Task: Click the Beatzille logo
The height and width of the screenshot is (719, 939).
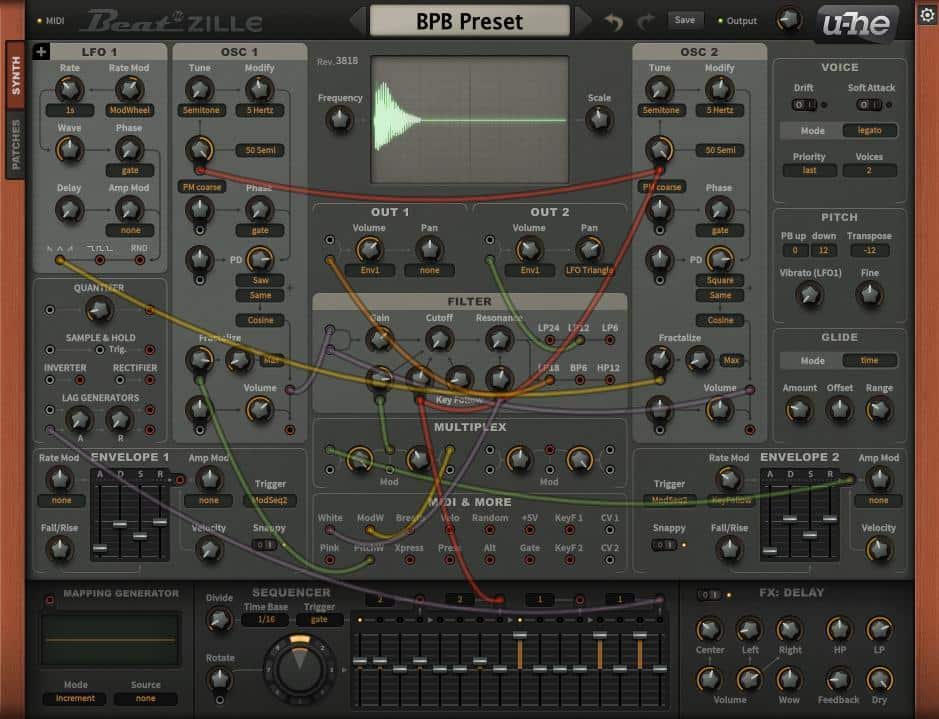Action: (x=172, y=21)
